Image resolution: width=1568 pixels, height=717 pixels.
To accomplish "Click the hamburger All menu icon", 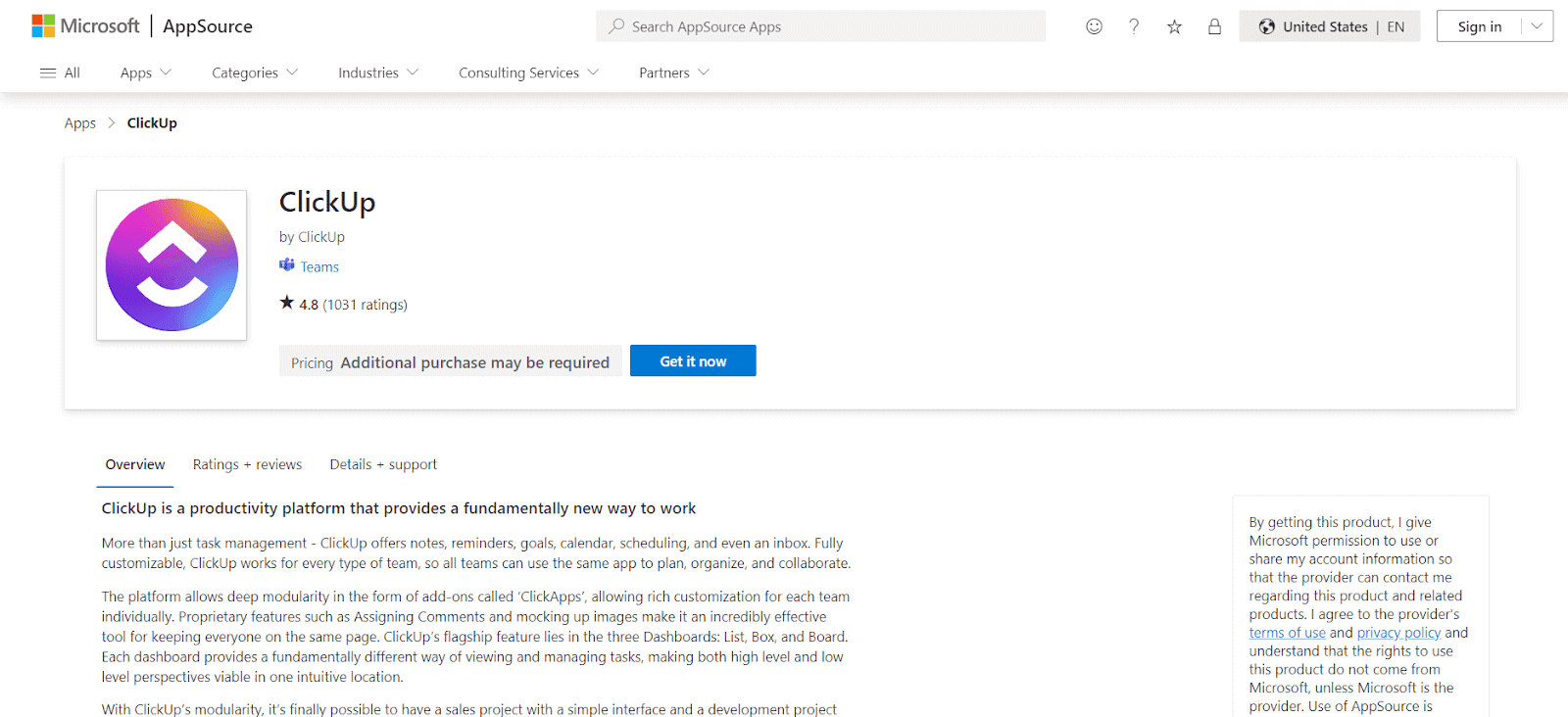I will [x=48, y=72].
